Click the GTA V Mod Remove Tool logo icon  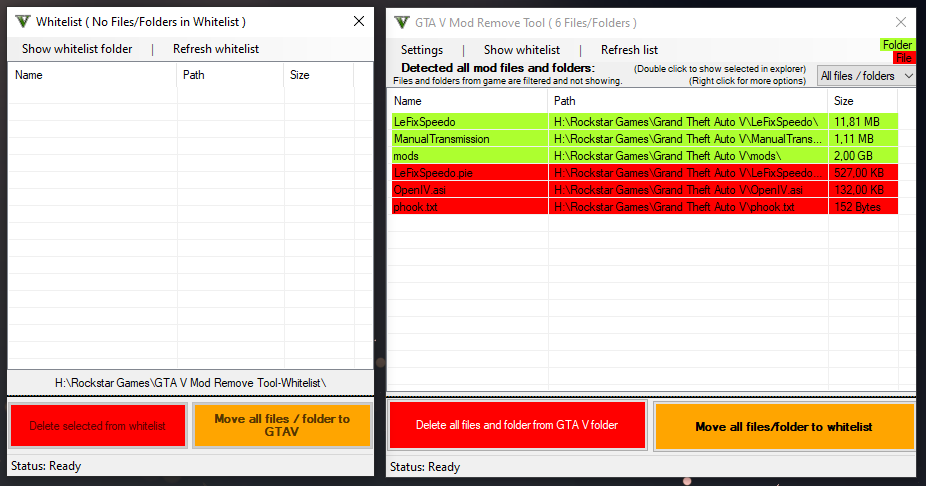(x=401, y=22)
